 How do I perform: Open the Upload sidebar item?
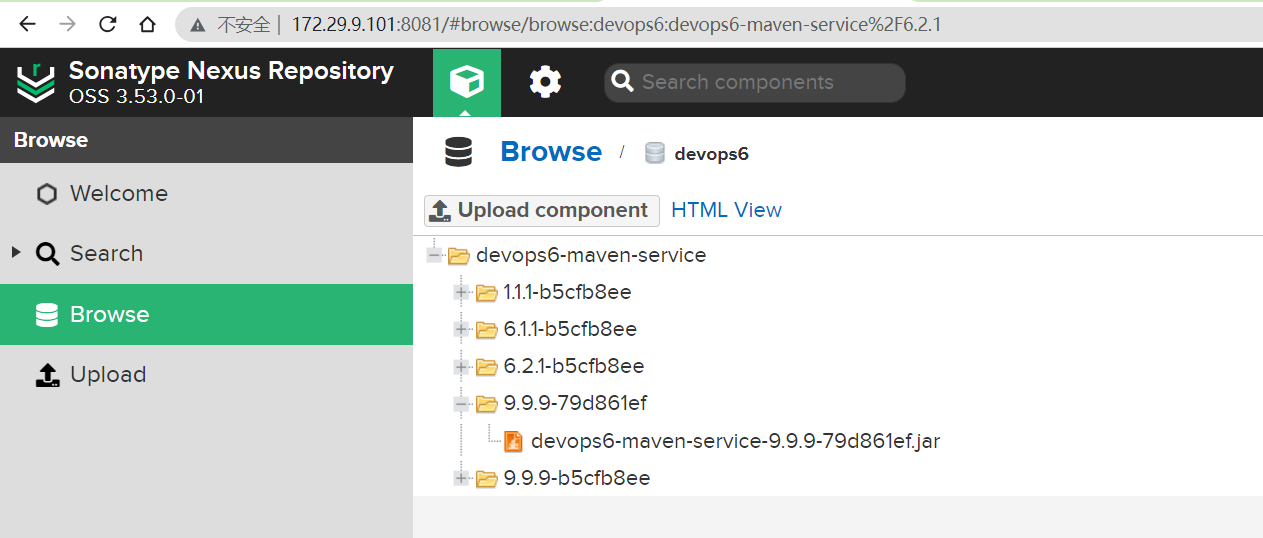point(206,375)
